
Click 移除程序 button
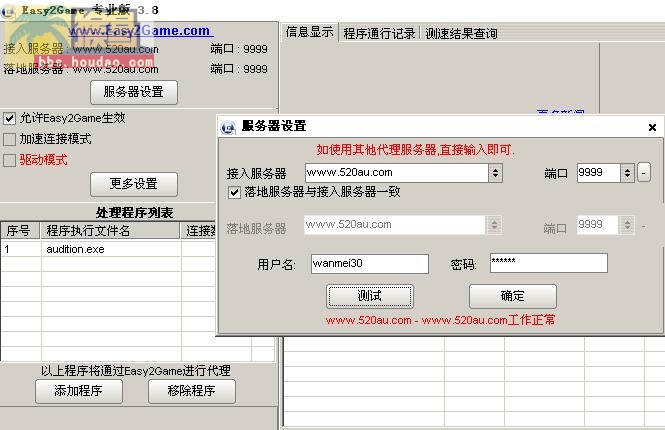[x=192, y=391]
